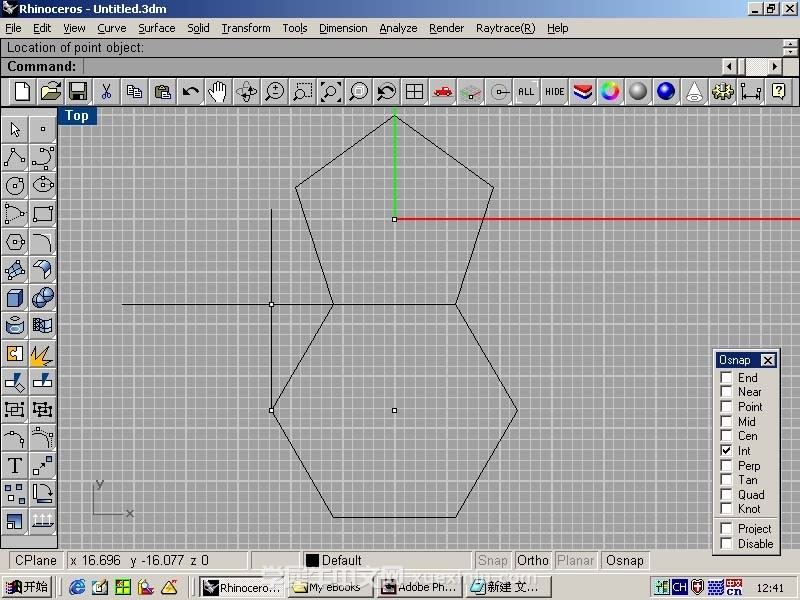This screenshot has width=800, height=600.
Task: Toggle Ortho in the status bar
Action: click(533, 560)
